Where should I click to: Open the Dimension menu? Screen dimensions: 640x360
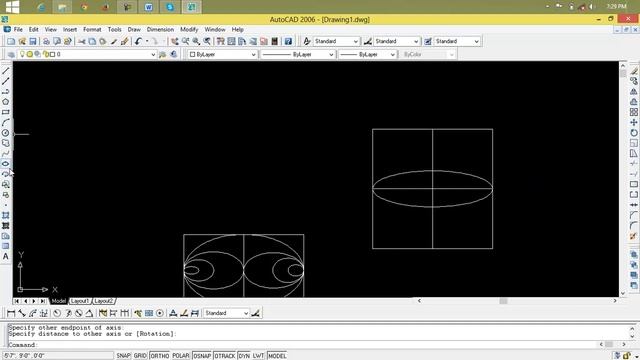click(x=160, y=29)
